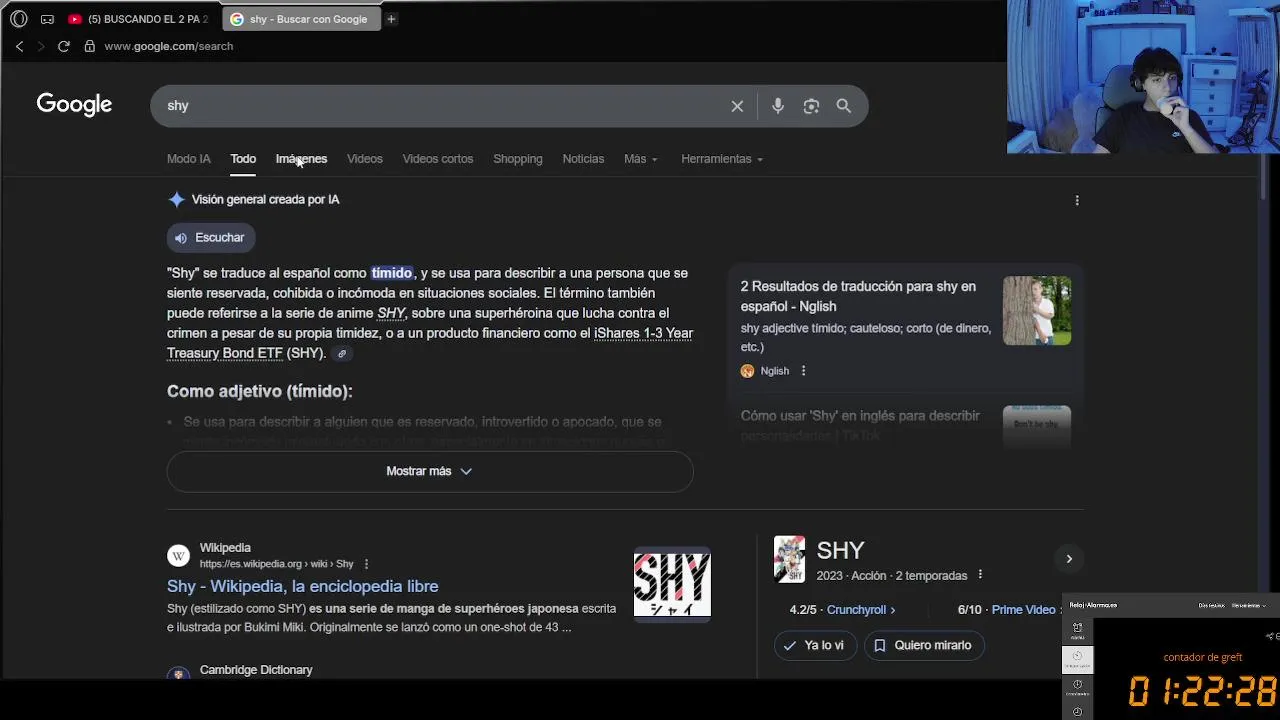Open three-dot menu next to Wikipedia URL
This screenshot has width=1280, height=720.
coord(366,564)
